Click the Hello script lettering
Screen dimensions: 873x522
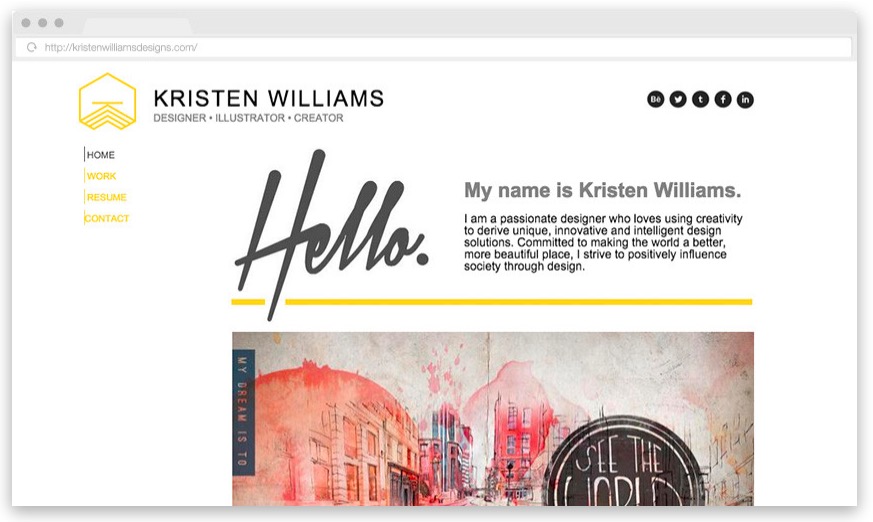click(332, 234)
